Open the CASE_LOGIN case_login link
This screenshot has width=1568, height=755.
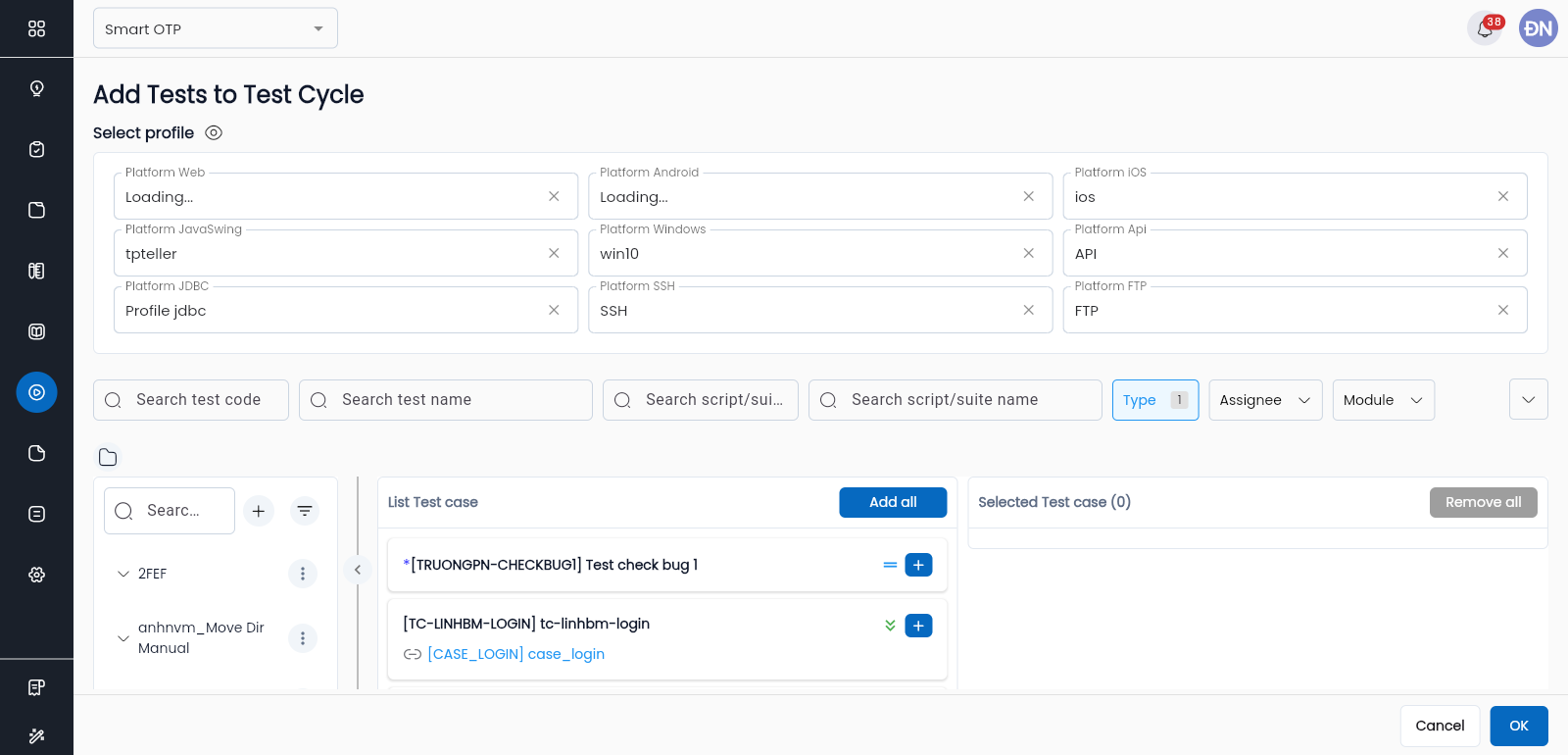click(515, 654)
